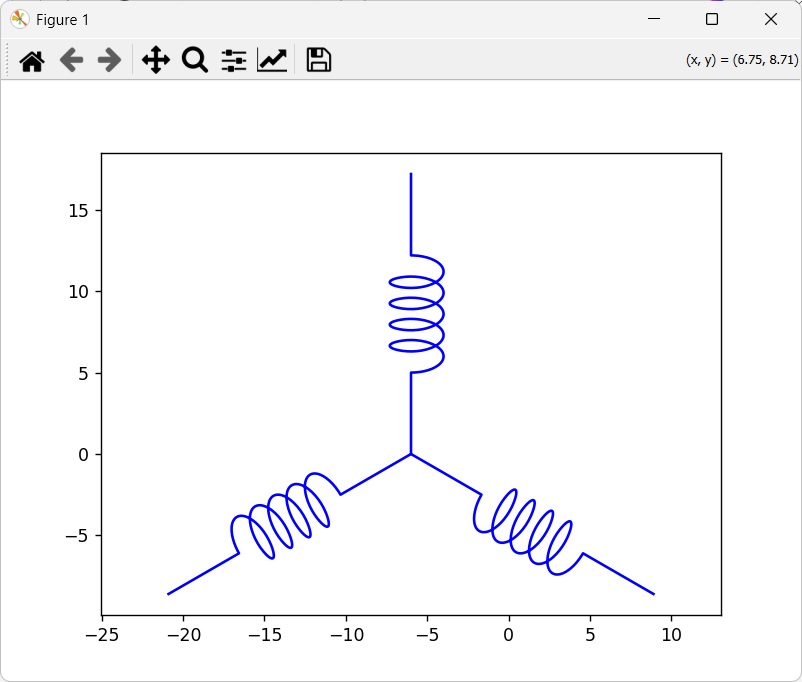Screen dimensions: 802x682
Task: Maximize the Figure 1 window
Action: tap(711, 19)
